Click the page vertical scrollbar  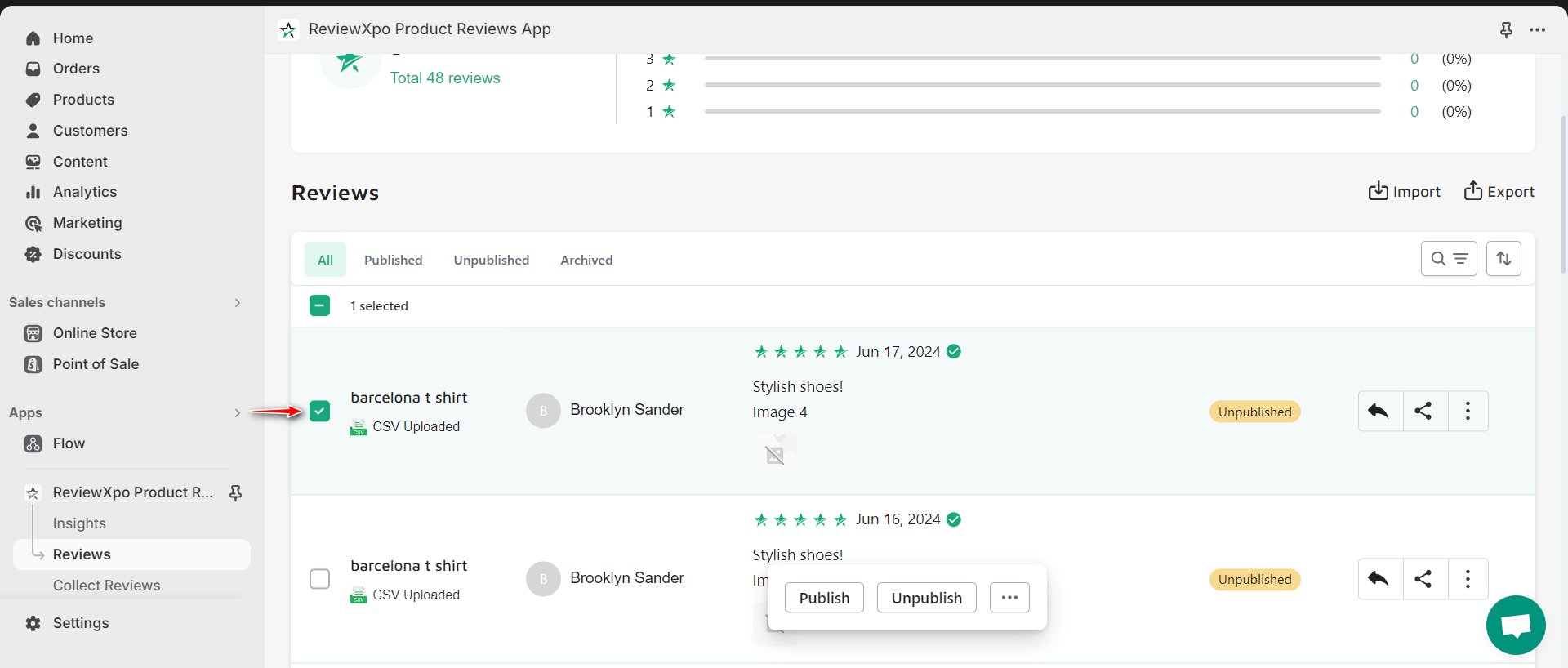(1563, 194)
